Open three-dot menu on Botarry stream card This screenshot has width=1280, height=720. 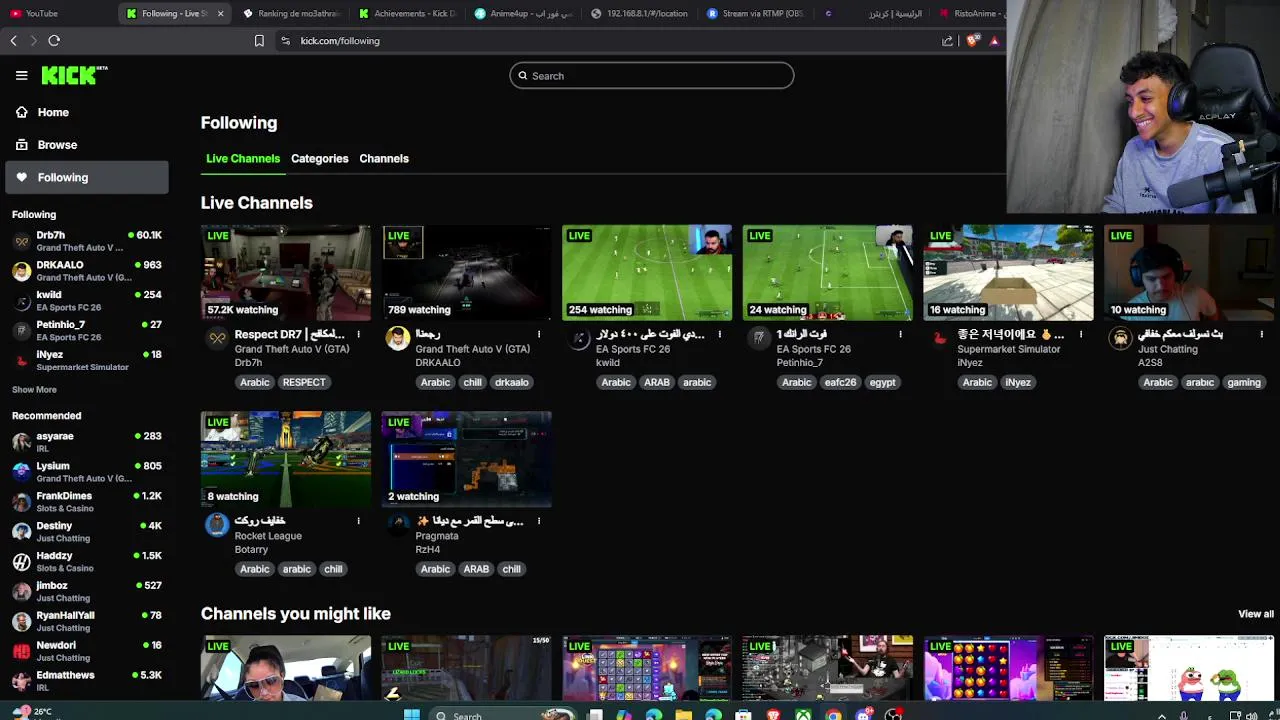click(x=358, y=521)
